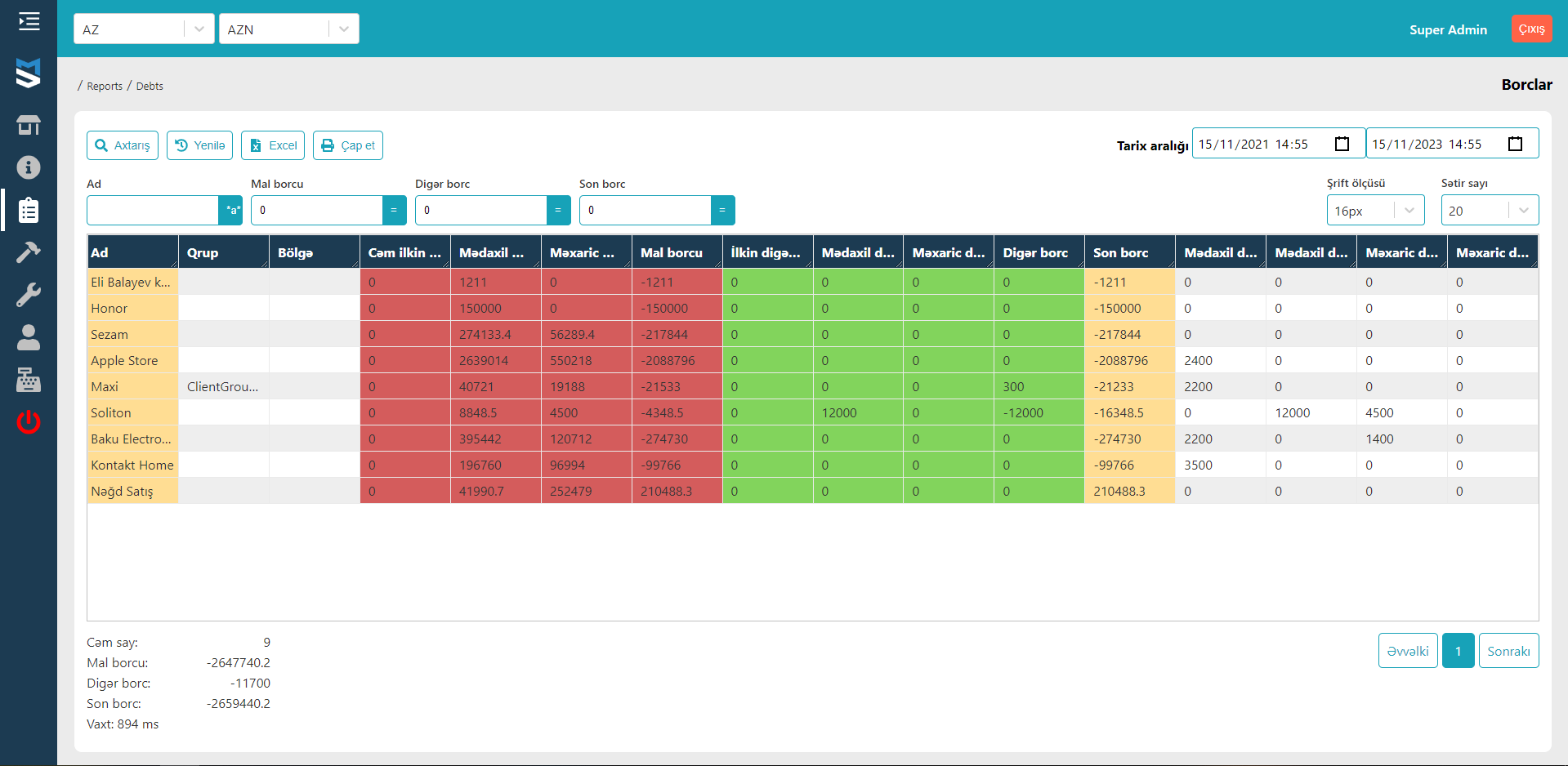Click the -2088796 Mal borcu cell

pos(677,360)
